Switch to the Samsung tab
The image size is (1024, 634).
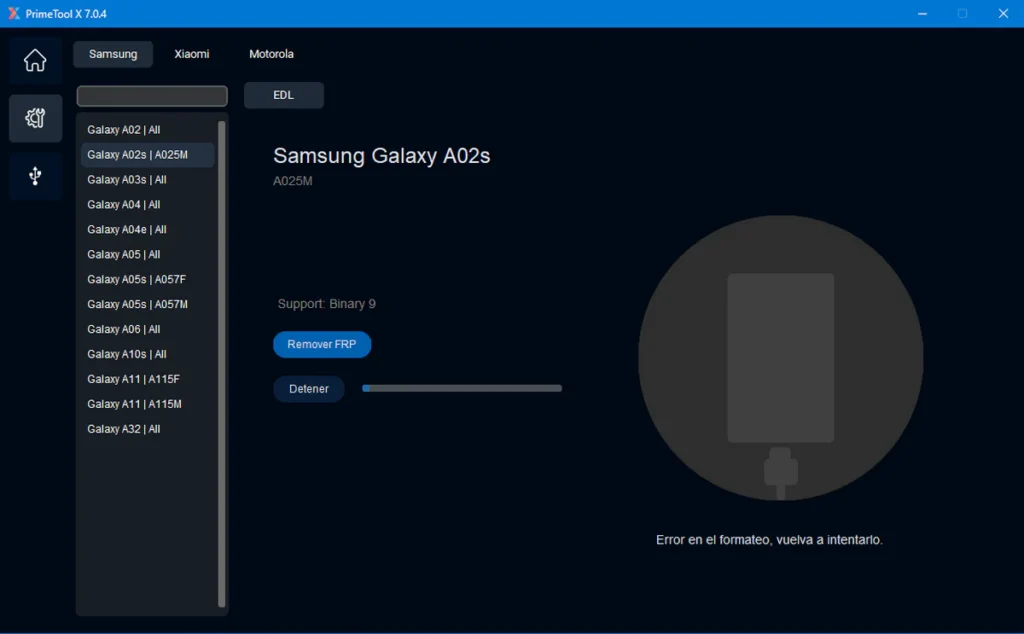(x=113, y=54)
